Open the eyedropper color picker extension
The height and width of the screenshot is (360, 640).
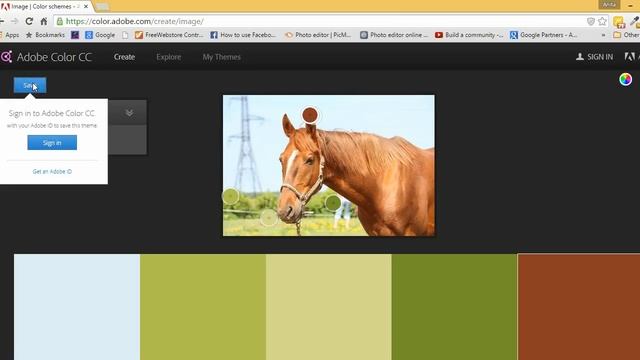click(635, 21)
